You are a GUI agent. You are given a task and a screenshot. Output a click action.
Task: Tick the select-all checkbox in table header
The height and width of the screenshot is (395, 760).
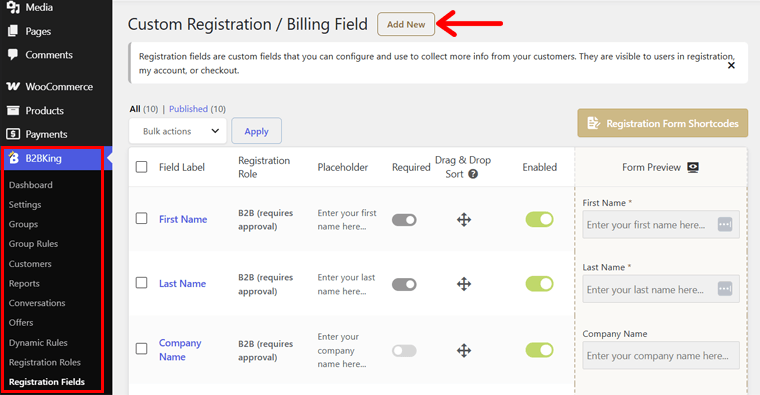(142, 167)
